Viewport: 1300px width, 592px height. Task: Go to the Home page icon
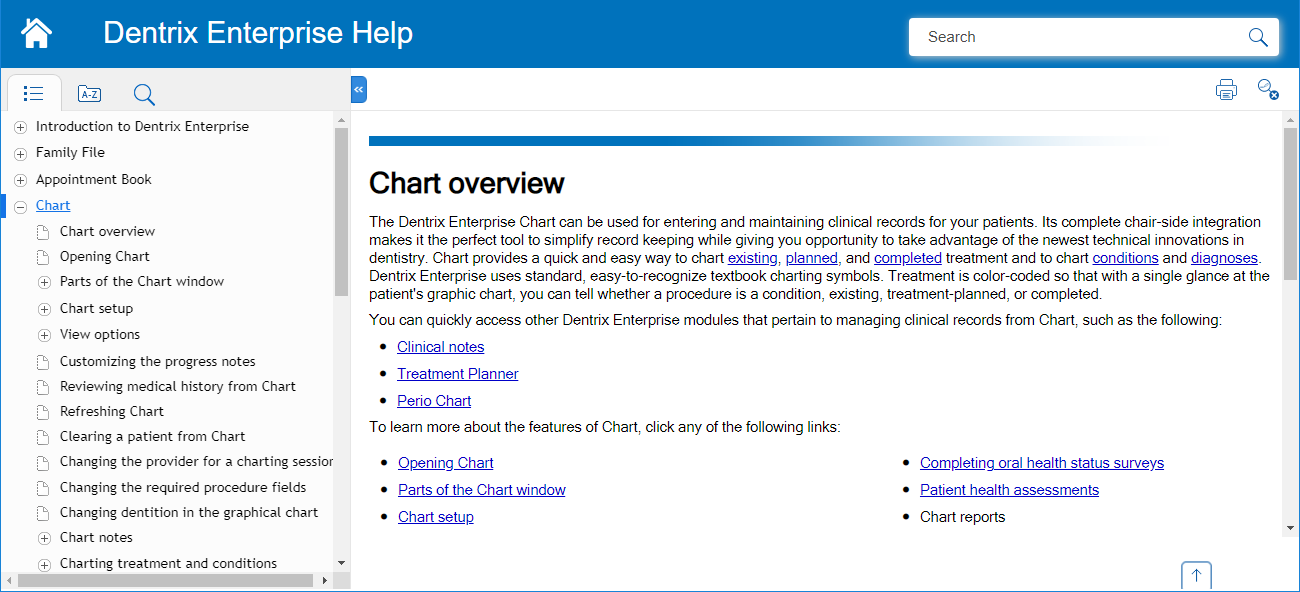36,33
